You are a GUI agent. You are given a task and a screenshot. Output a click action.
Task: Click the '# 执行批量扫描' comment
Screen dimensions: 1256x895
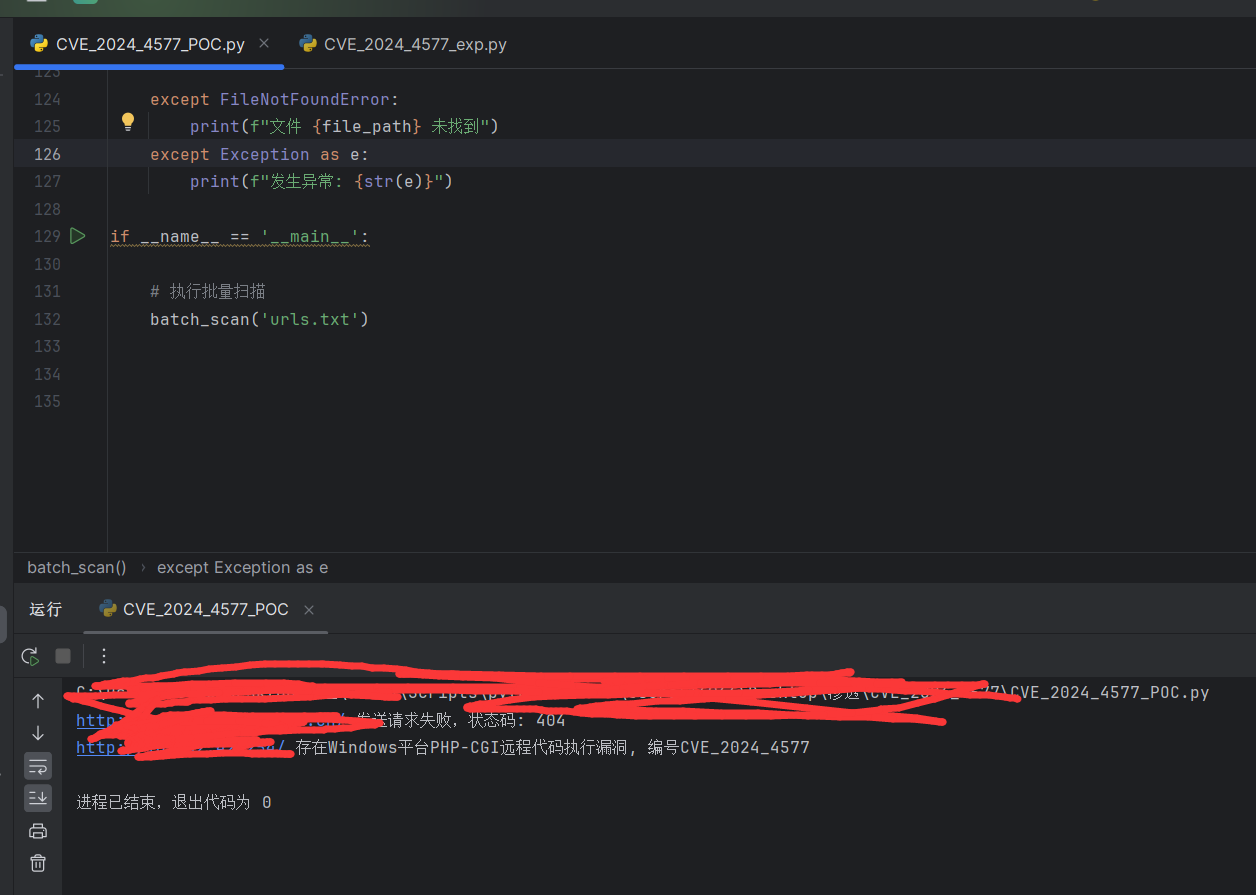tap(208, 291)
